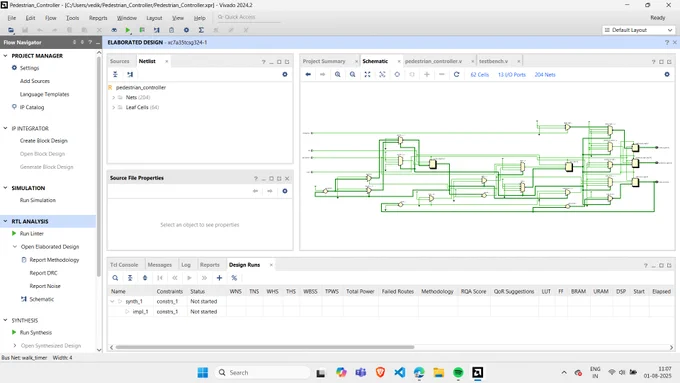Switch to testbench.v tab
The height and width of the screenshot is (383, 680).
click(x=493, y=61)
